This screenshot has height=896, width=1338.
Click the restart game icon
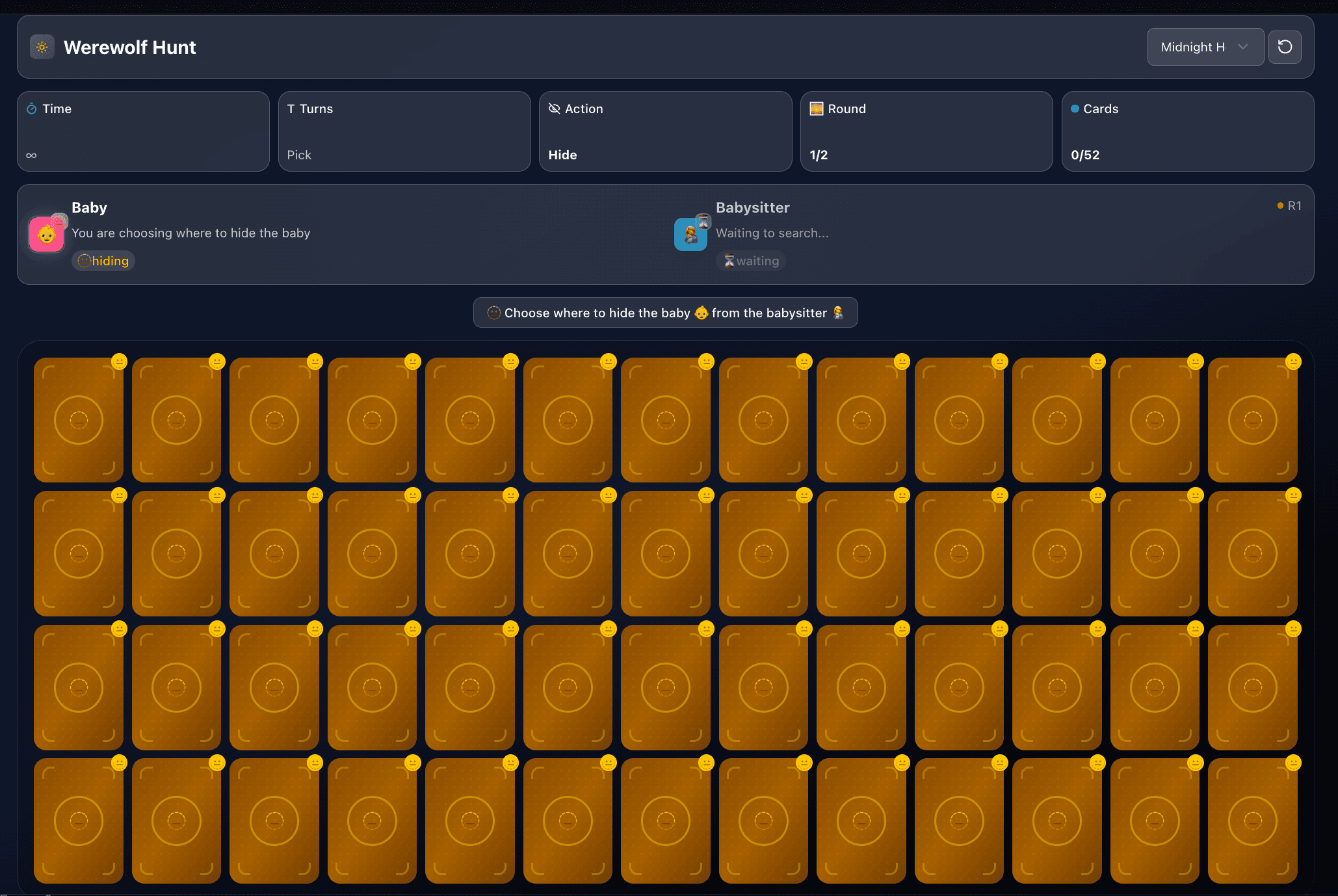[x=1285, y=47]
